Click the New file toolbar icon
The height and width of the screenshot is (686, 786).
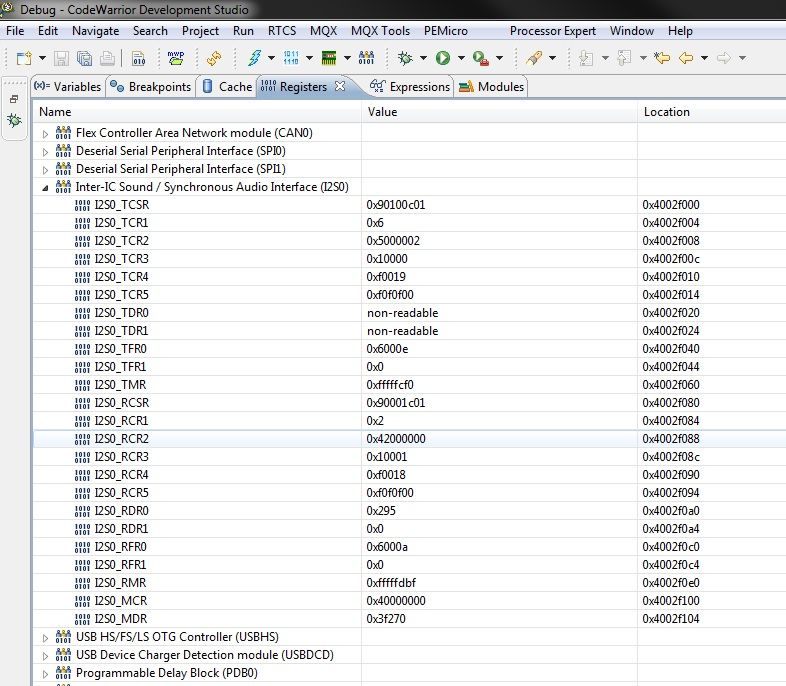pos(24,58)
